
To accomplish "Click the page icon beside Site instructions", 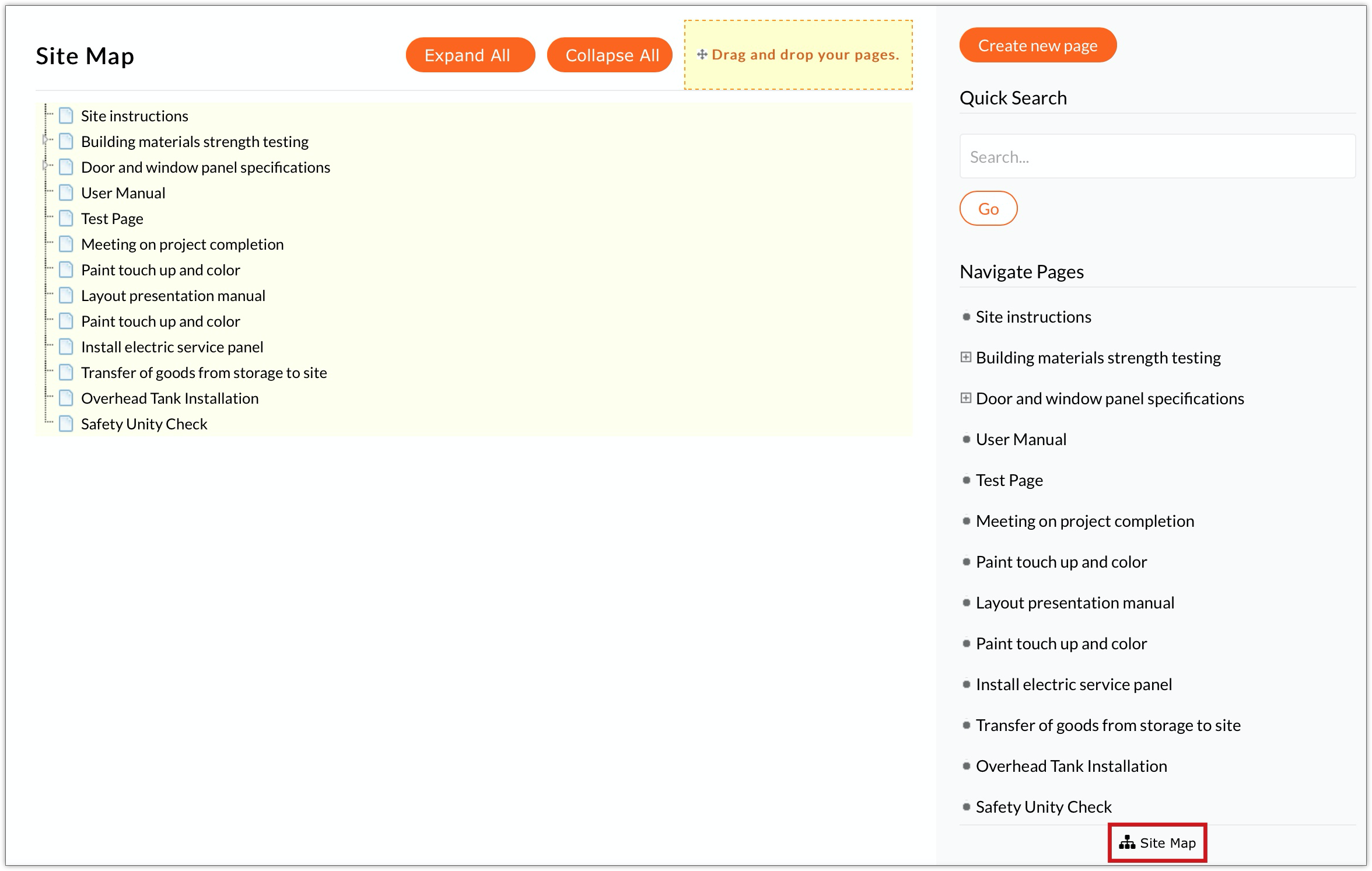I will (x=66, y=116).
